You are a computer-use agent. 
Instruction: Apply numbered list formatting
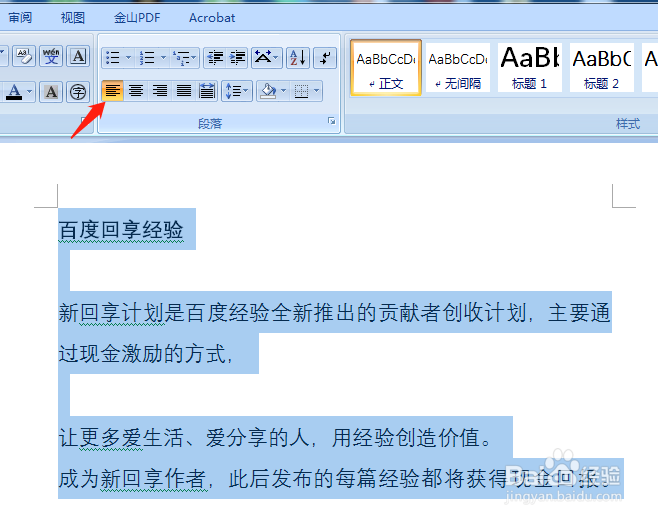click(x=147, y=57)
